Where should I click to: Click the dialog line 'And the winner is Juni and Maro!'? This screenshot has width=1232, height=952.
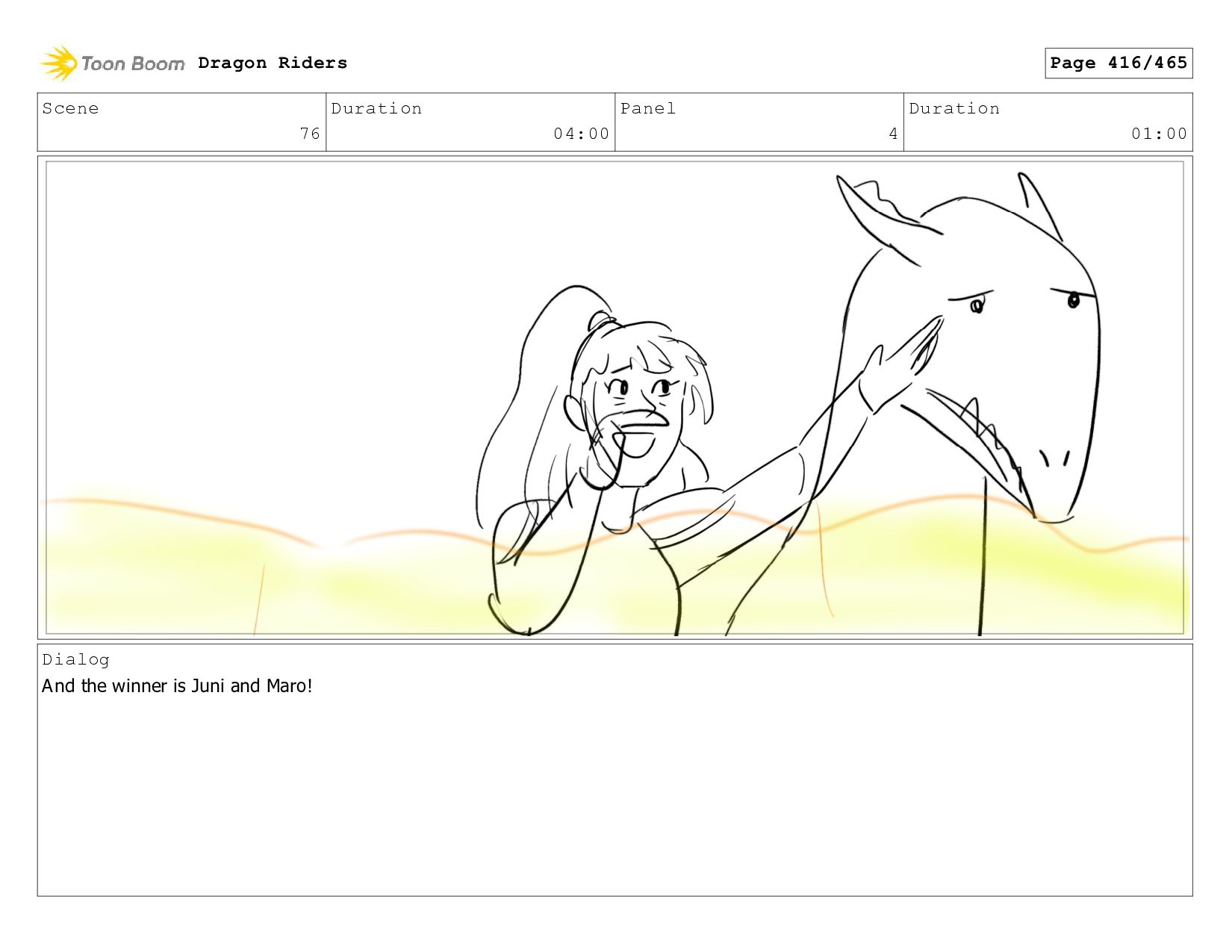tap(177, 686)
